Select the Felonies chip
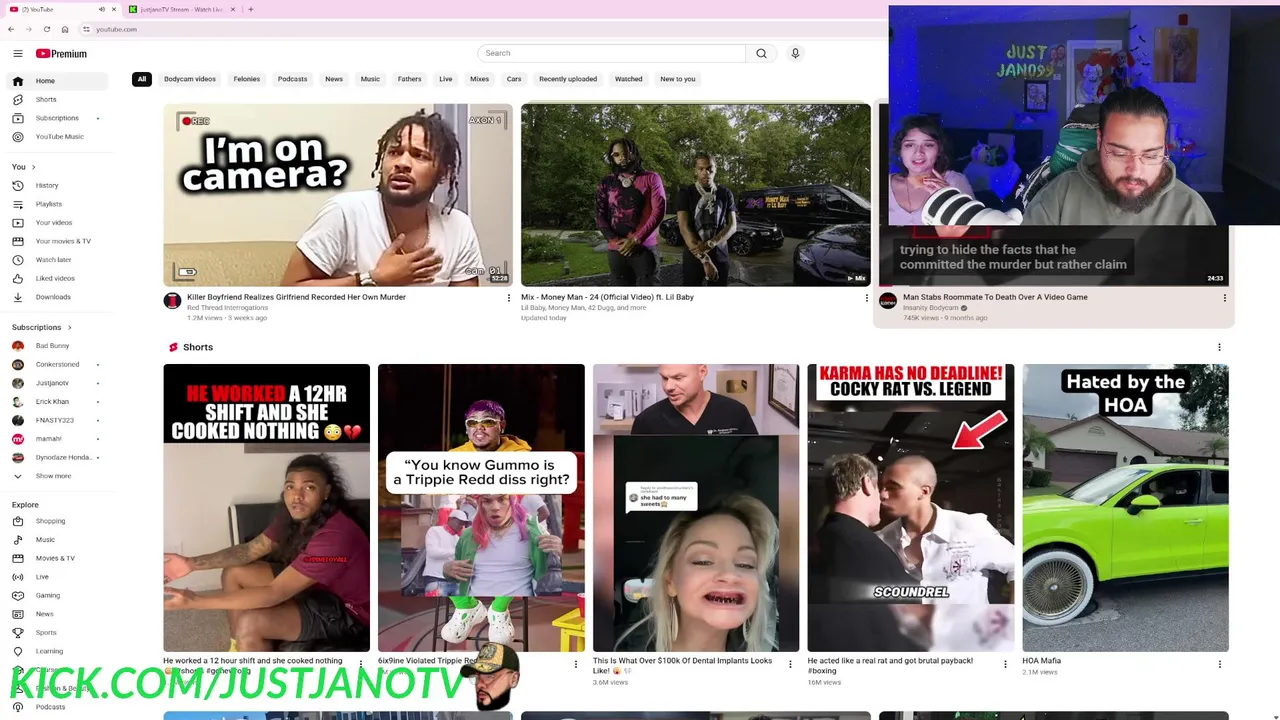This screenshot has width=1280, height=720. 246,79
